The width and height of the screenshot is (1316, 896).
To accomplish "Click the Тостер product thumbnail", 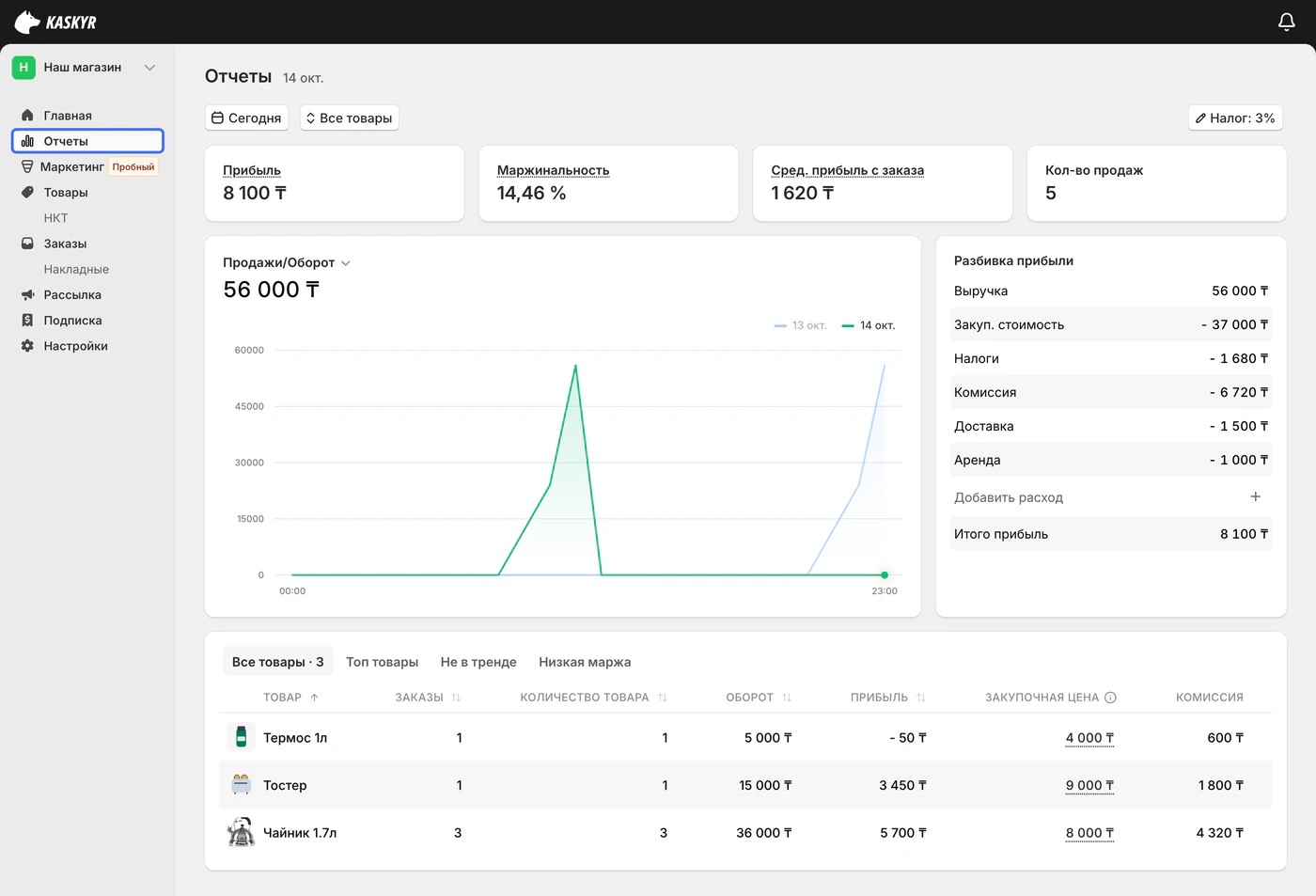I will [242, 784].
